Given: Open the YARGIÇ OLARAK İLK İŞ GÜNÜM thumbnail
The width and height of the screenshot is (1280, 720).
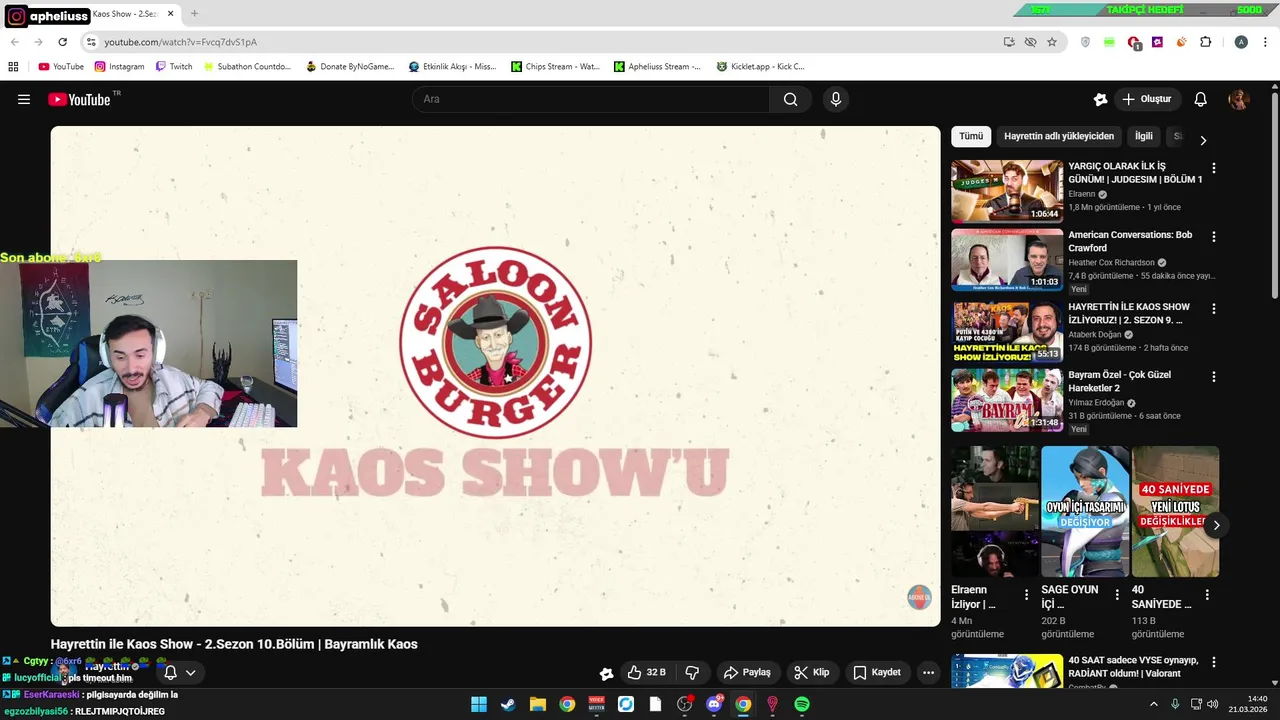Looking at the screenshot, I should pyautogui.click(x=1007, y=191).
